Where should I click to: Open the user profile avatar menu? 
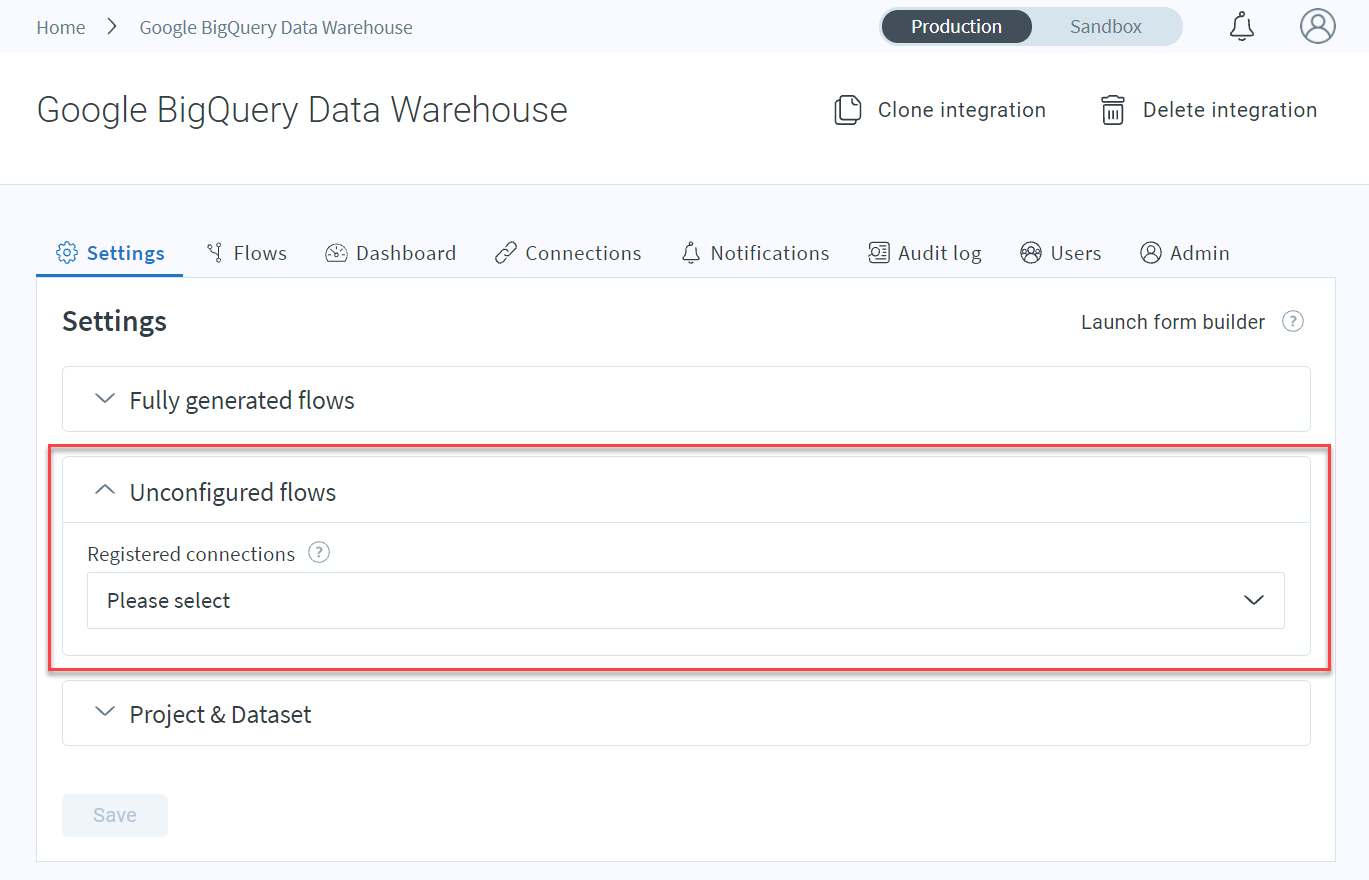pyautogui.click(x=1318, y=26)
